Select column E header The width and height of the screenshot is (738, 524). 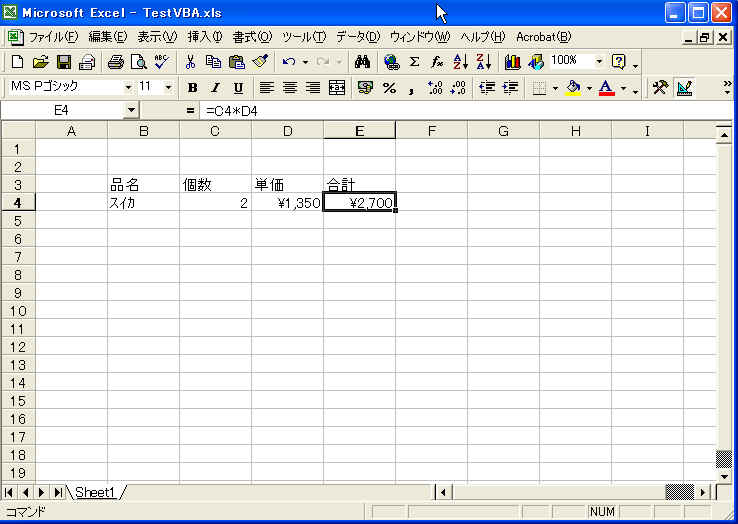tap(359, 131)
